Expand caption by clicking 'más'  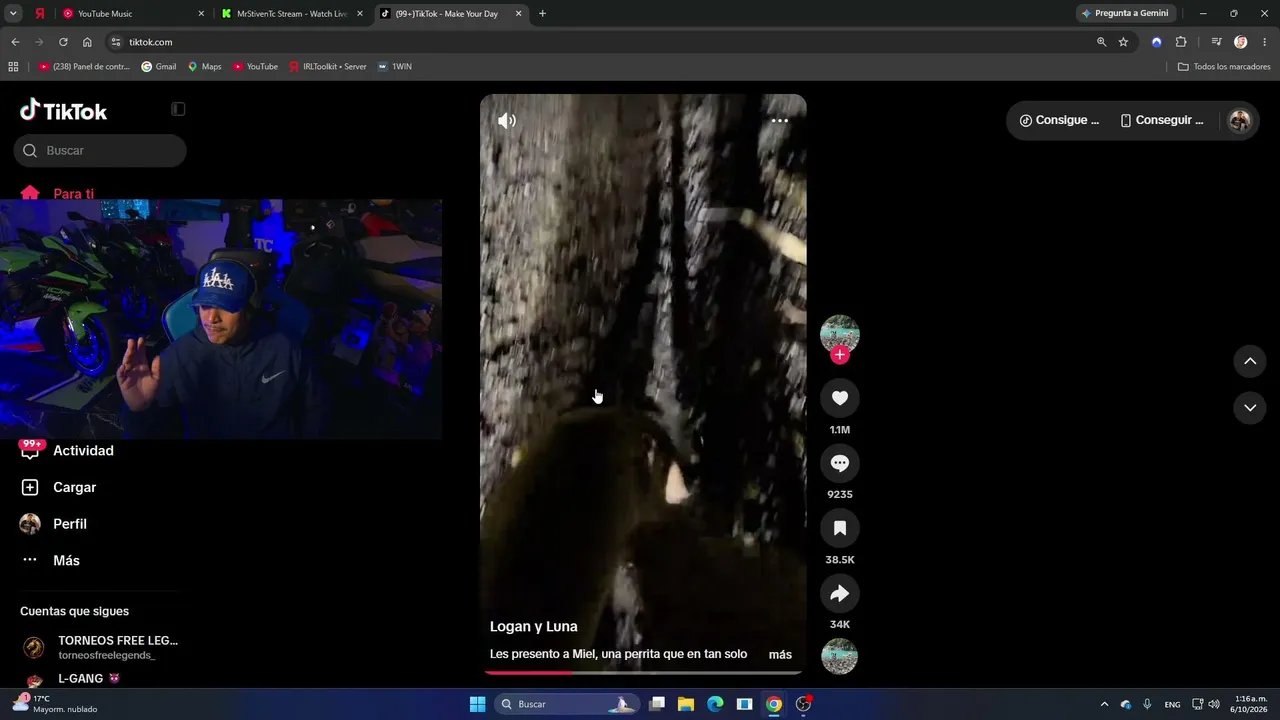pos(780,655)
